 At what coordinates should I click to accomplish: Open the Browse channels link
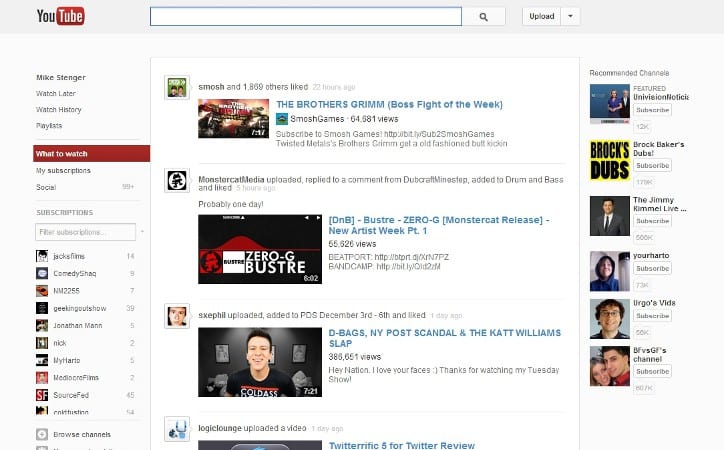(x=82, y=434)
